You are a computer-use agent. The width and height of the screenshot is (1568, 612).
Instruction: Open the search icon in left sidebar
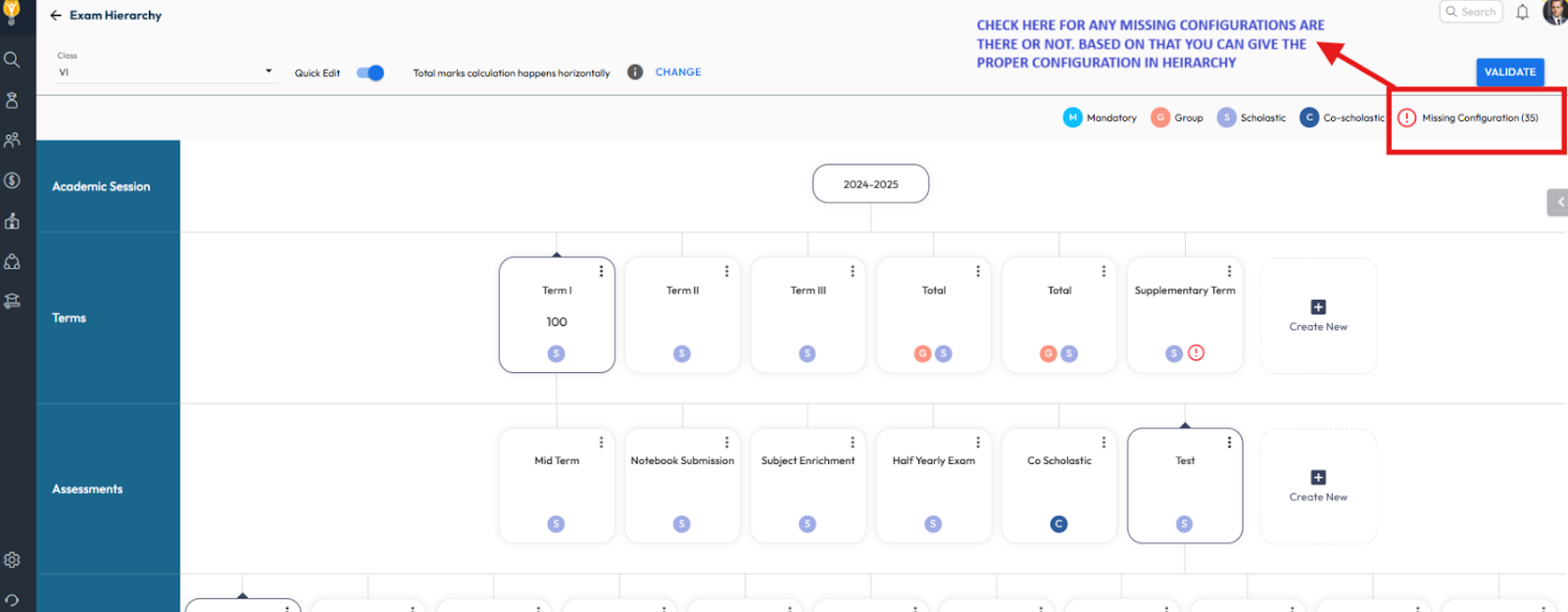pyautogui.click(x=12, y=60)
